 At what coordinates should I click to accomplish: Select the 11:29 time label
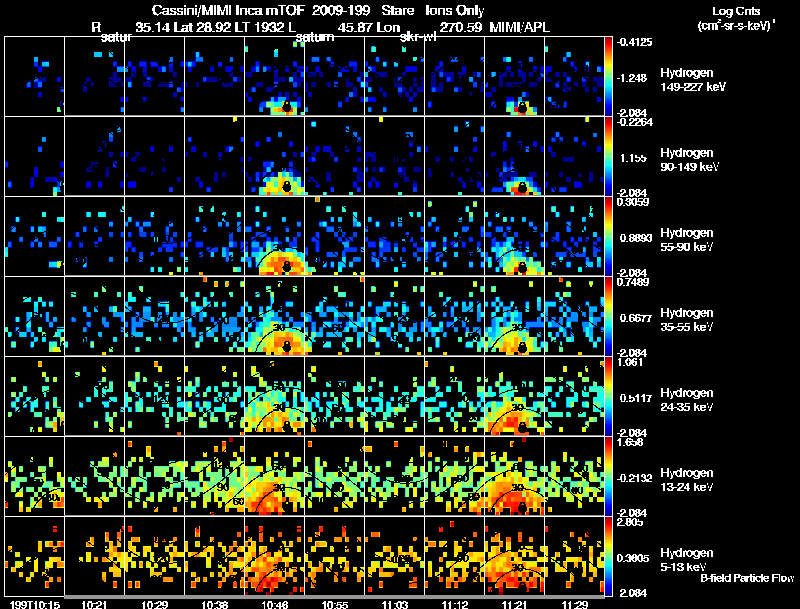[574, 604]
